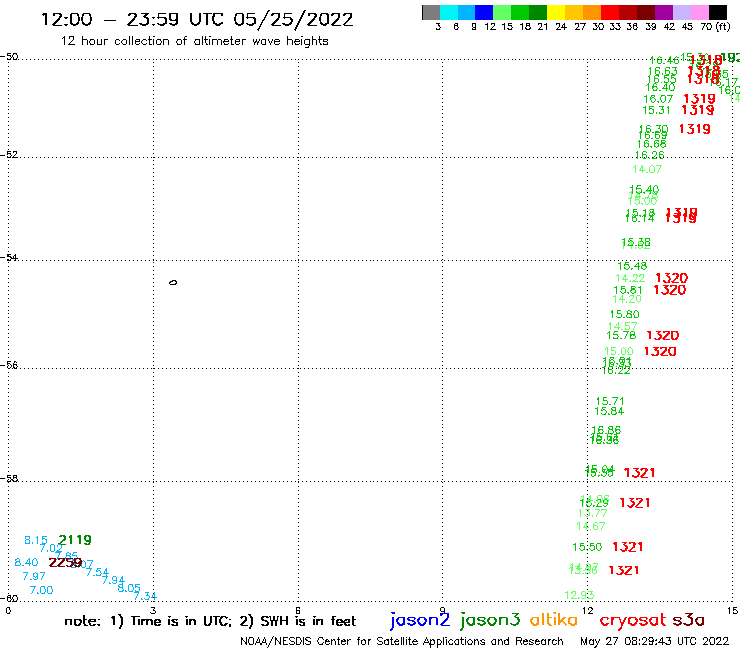Image resolution: width=740 pixels, height=650 pixels.
Task: Click the 'cryosat' satellite legend label
Action: pos(632,620)
